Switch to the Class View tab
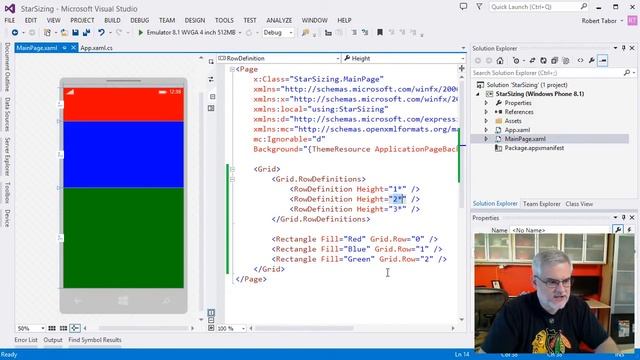Screen dimensions: 640x360 coord(579,204)
